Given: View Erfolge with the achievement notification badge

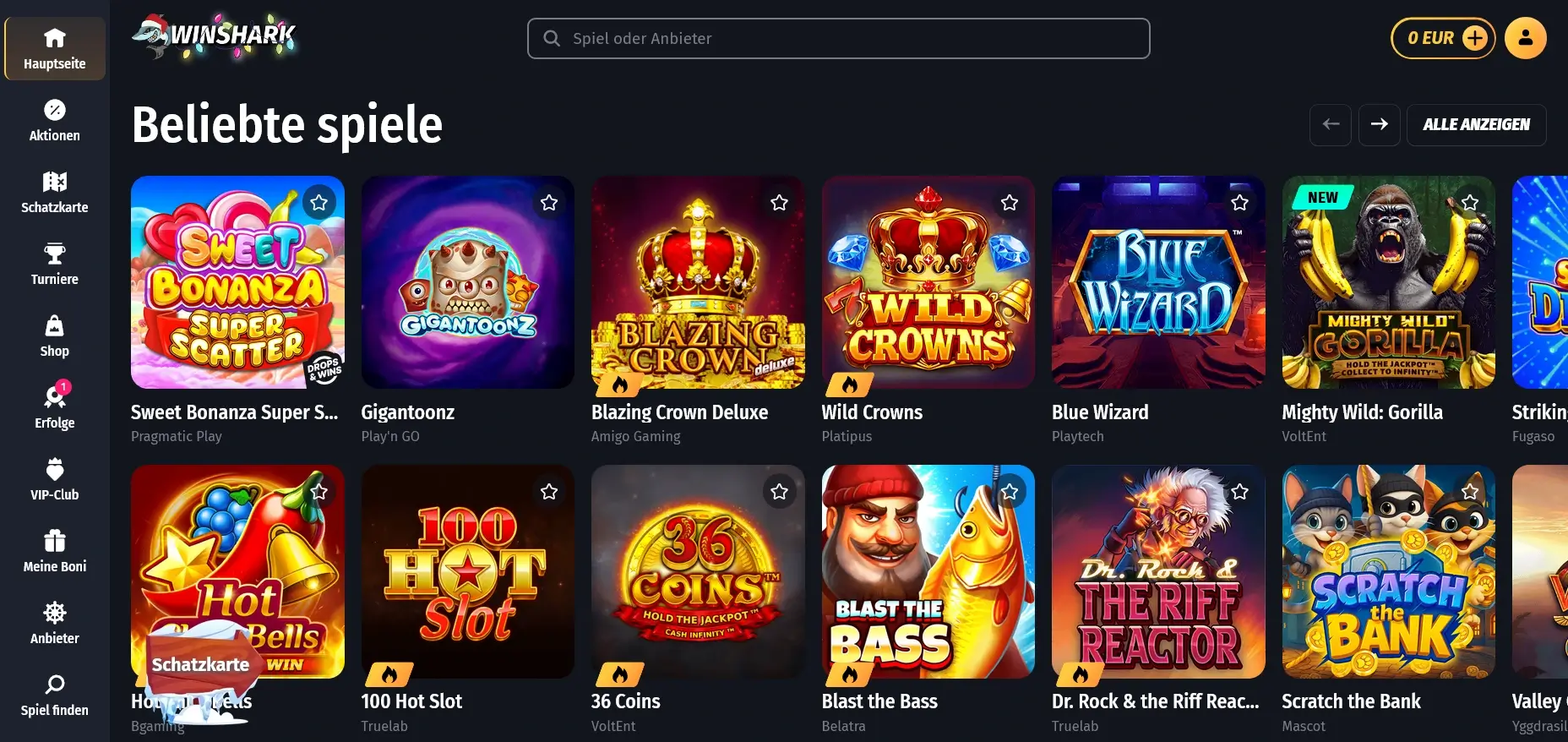Looking at the screenshot, I should pyautogui.click(x=54, y=407).
